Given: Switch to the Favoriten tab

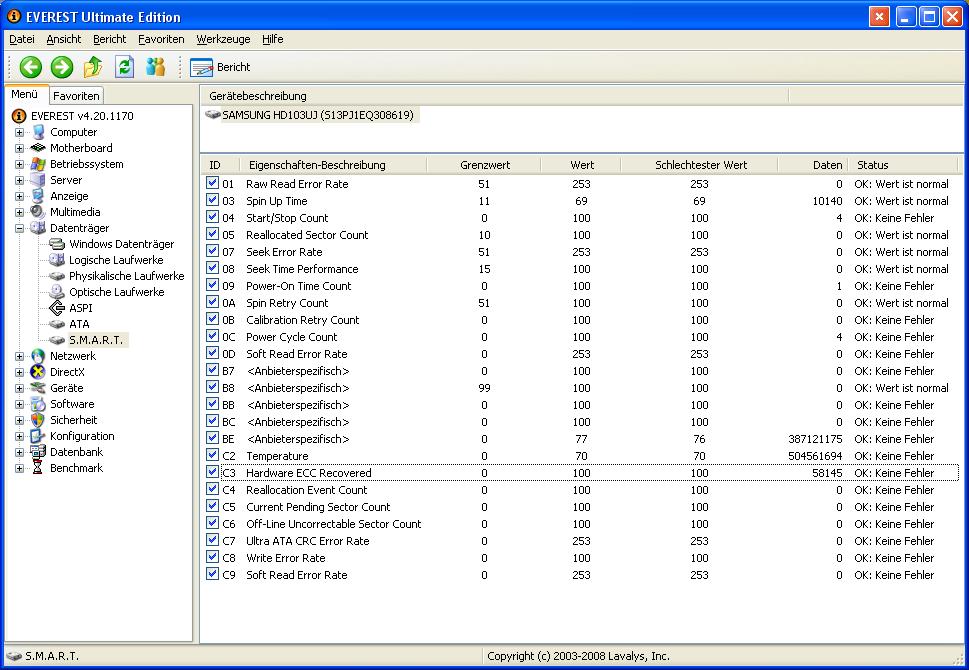Looking at the screenshot, I should click(76, 96).
